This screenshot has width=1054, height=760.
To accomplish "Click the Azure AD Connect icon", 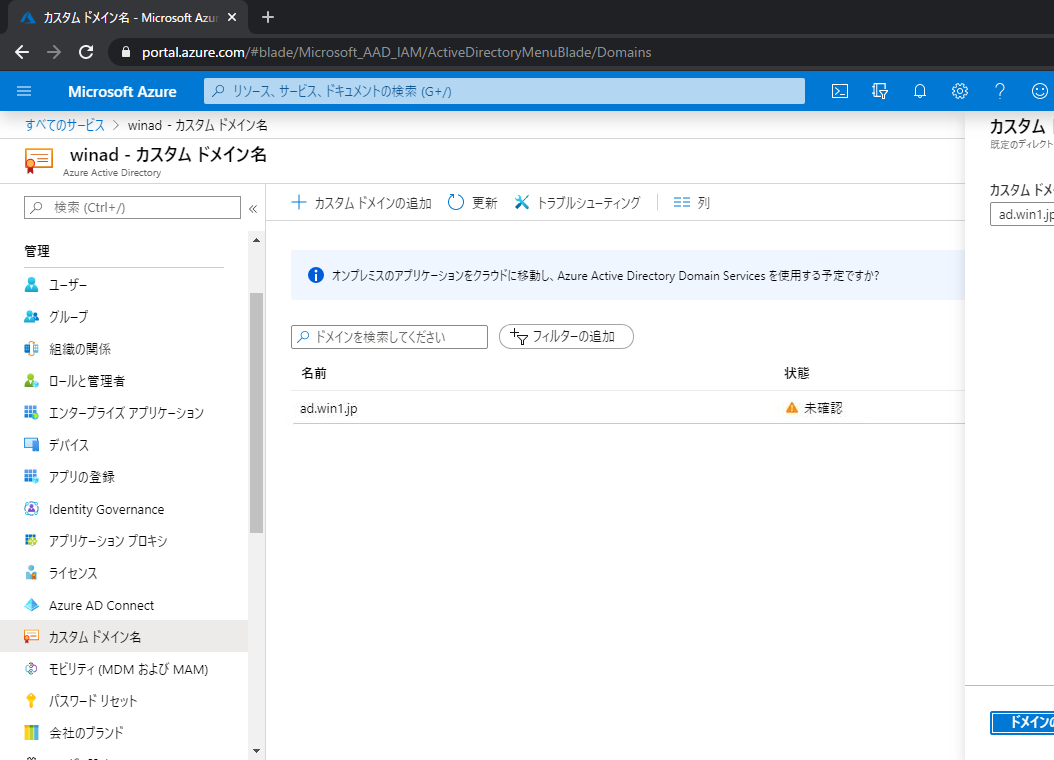I will (32, 605).
